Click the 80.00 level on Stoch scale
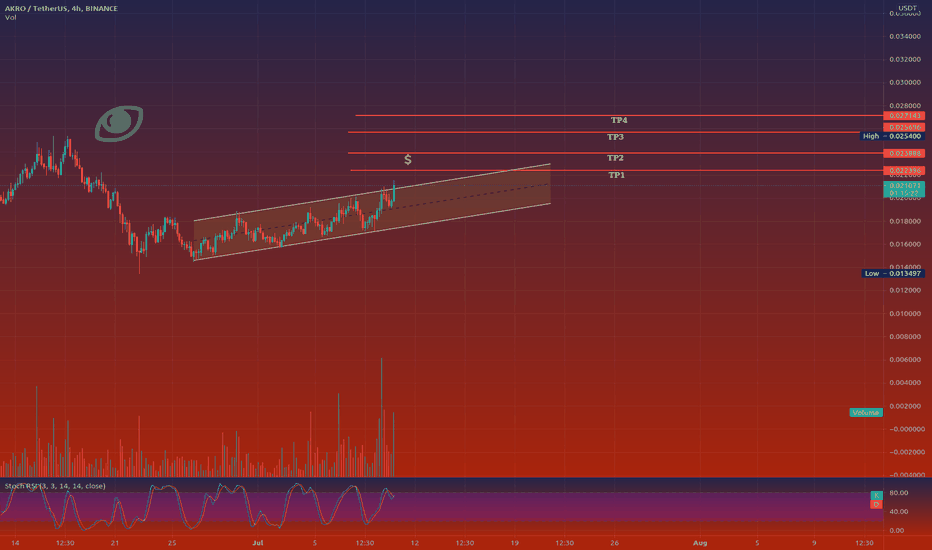932x550 pixels. pos(899,493)
